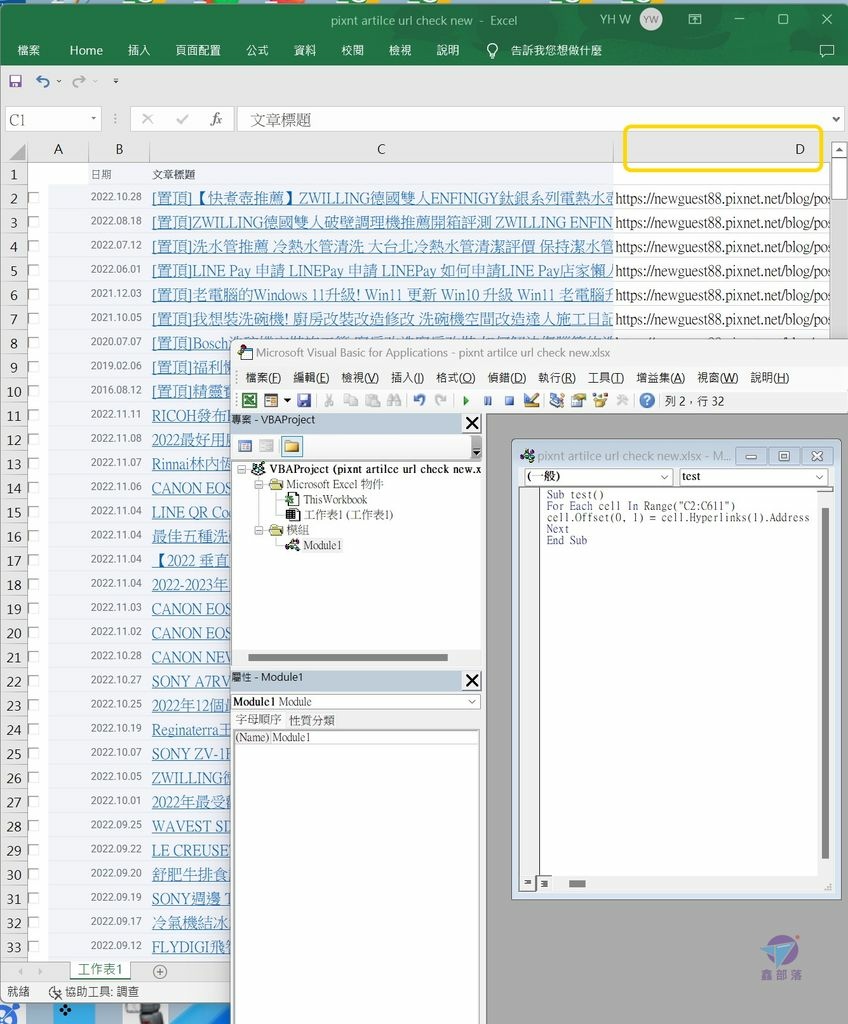Tick the checkbox in row 25
Viewport: 848px width, 1024px height.
pyautogui.click(x=33, y=753)
